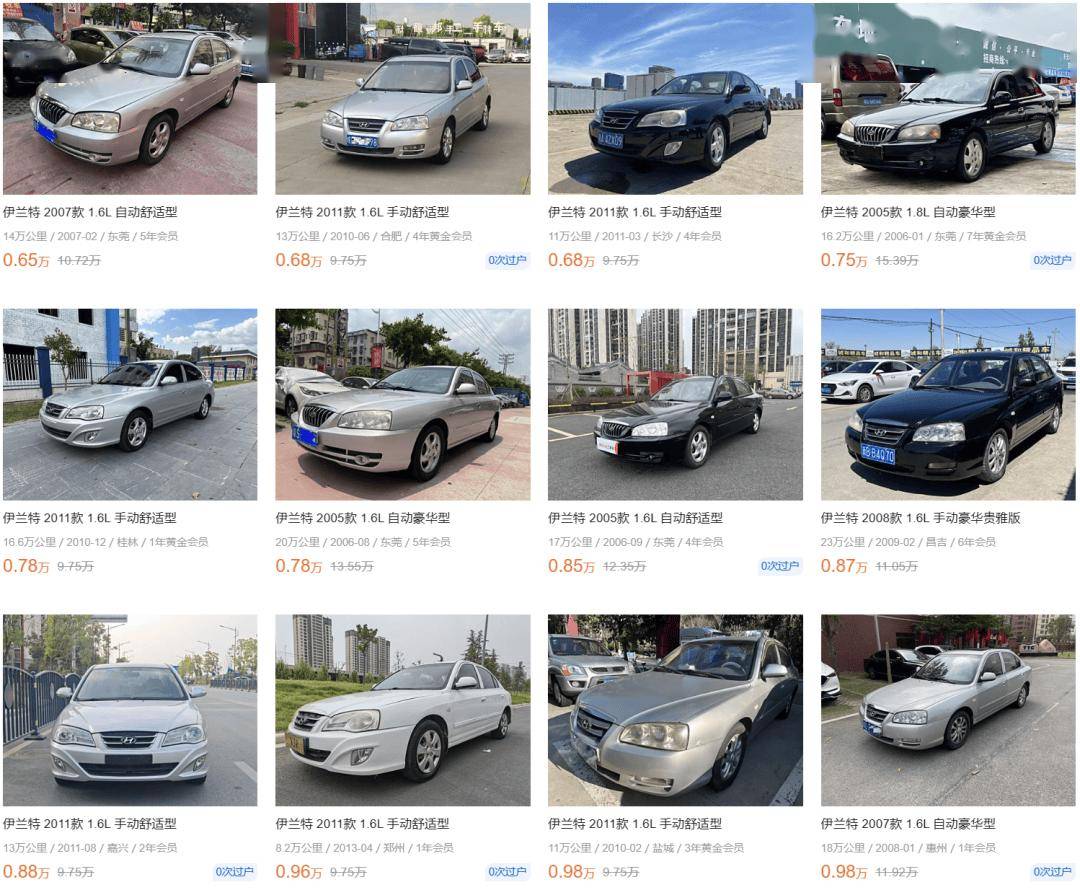View the white Elantra photo from 郑州
This screenshot has height=890, width=1080.
pos(403,710)
